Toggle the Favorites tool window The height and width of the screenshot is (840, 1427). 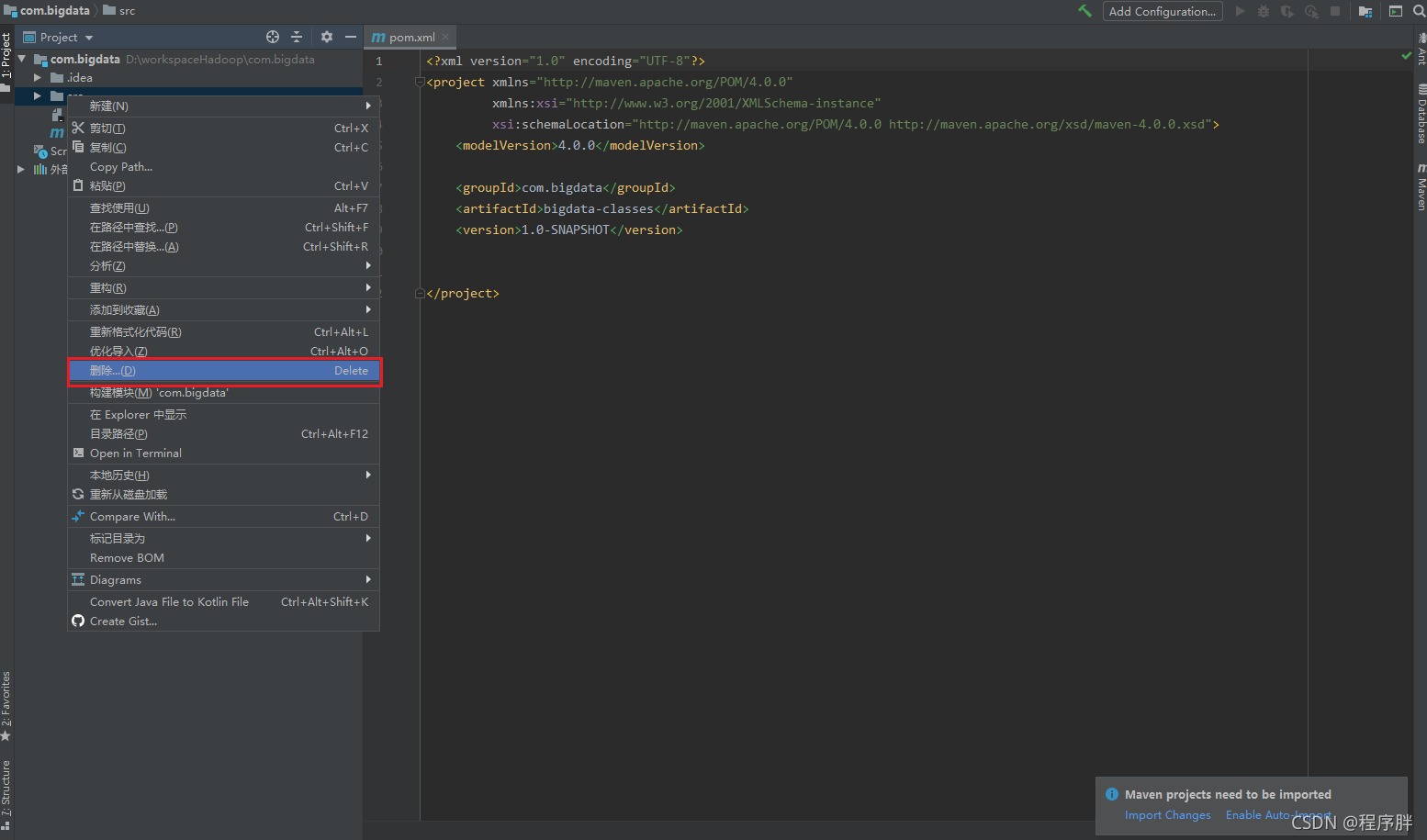click(x=6, y=706)
